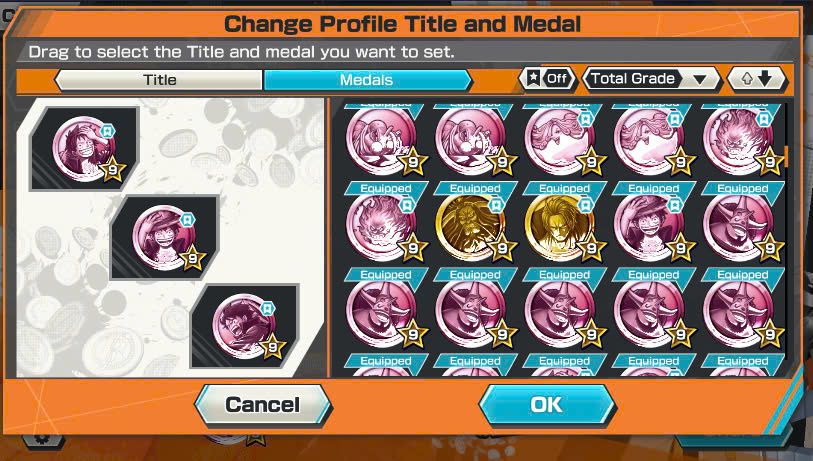This screenshot has width=813, height=461.
Task: Click the top equipped Luffy medal slot
Action: click(85, 148)
